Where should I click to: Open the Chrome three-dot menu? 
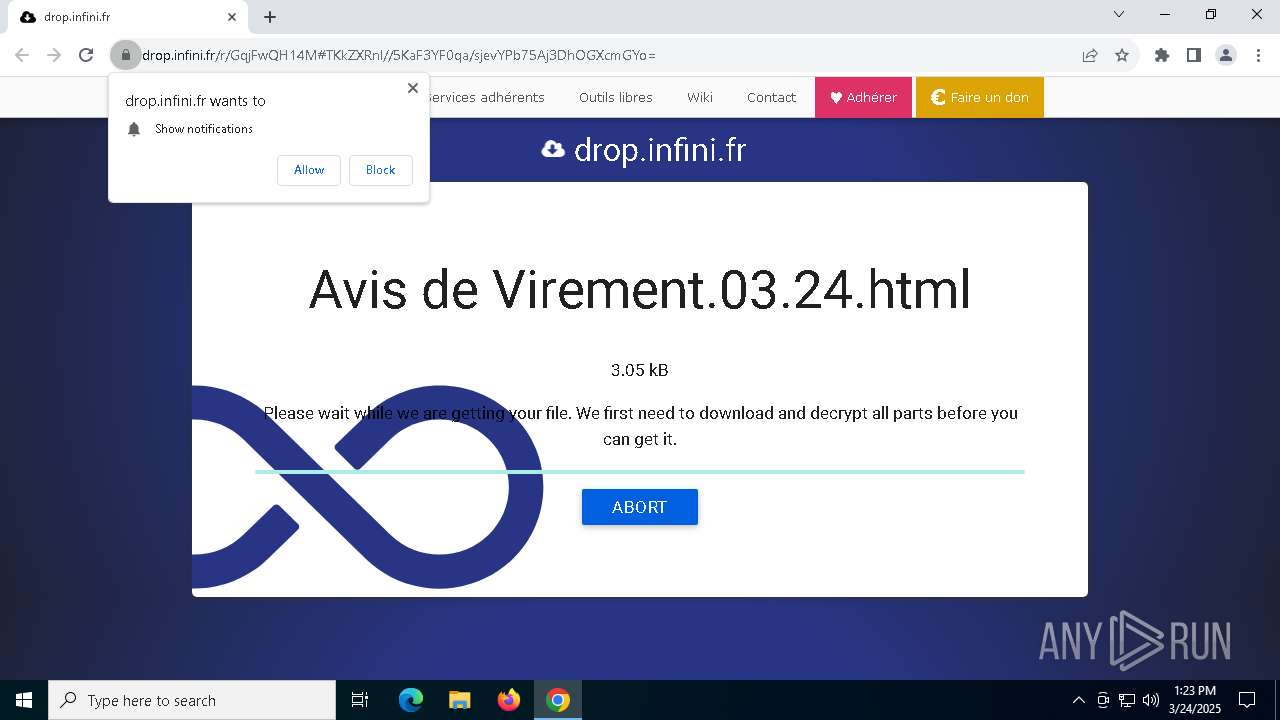coord(1258,56)
